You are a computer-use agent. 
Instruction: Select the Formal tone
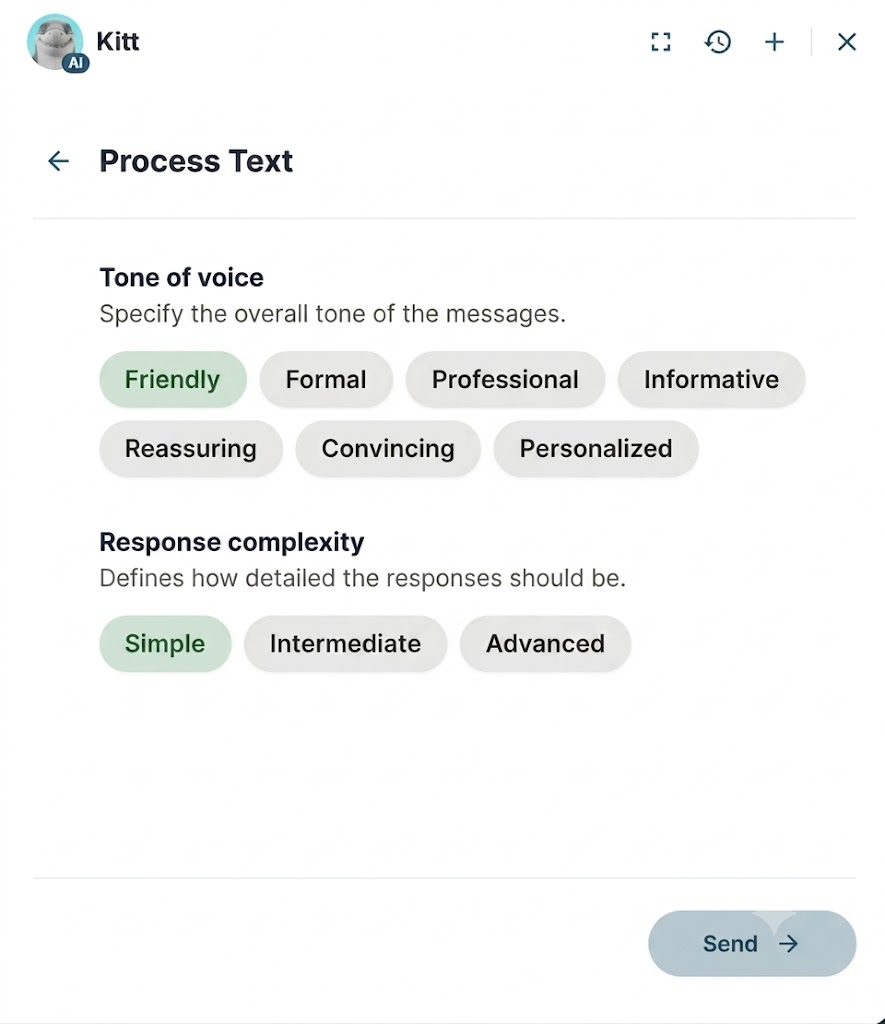(x=326, y=379)
